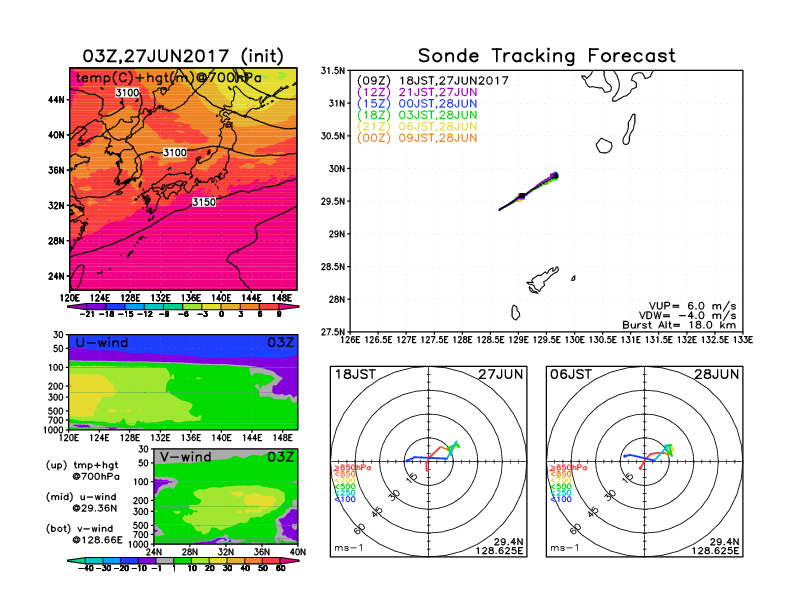
Task: Click "<500" legend in the 06JST hodograph
Action: pos(561,486)
